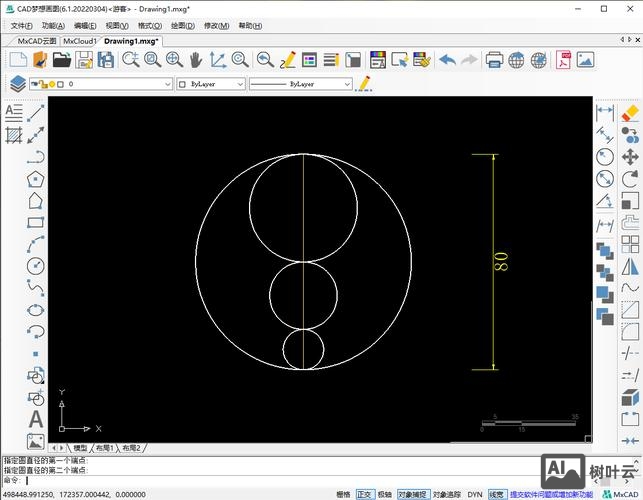Toggle 对象捕捉 object snap
Image resolution: width=643 pixels, height=500 pixels.
[412, 494]
